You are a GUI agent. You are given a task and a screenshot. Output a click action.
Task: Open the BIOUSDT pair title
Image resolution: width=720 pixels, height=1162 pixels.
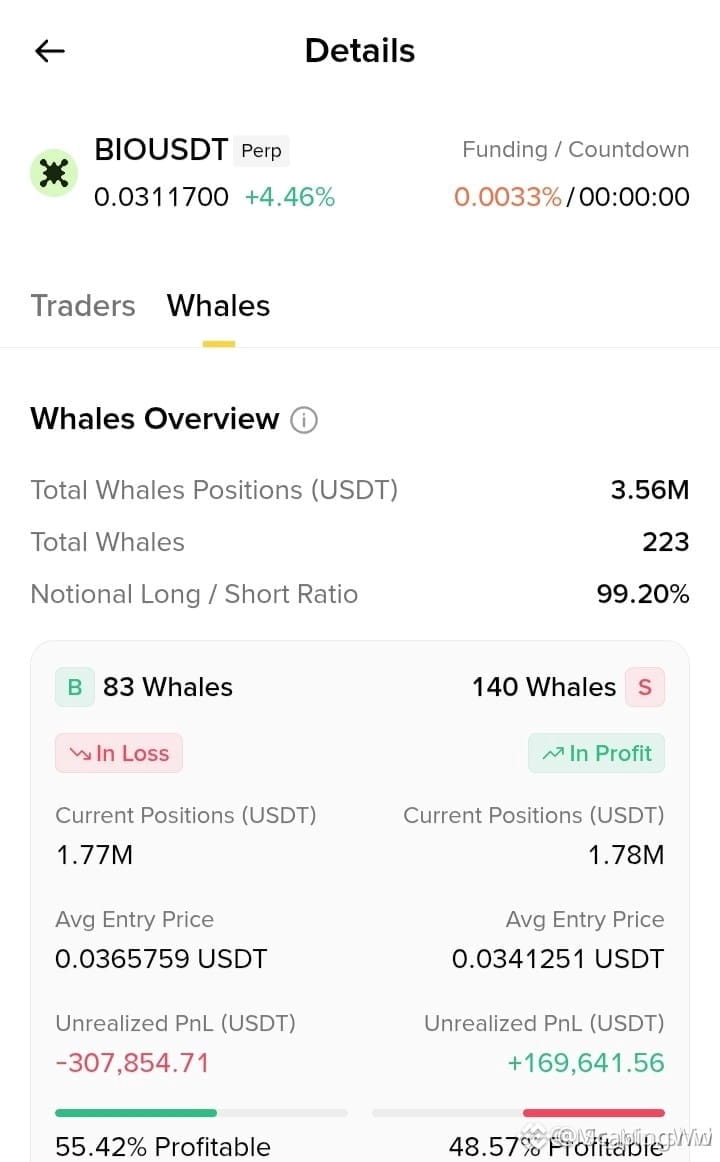161,150
